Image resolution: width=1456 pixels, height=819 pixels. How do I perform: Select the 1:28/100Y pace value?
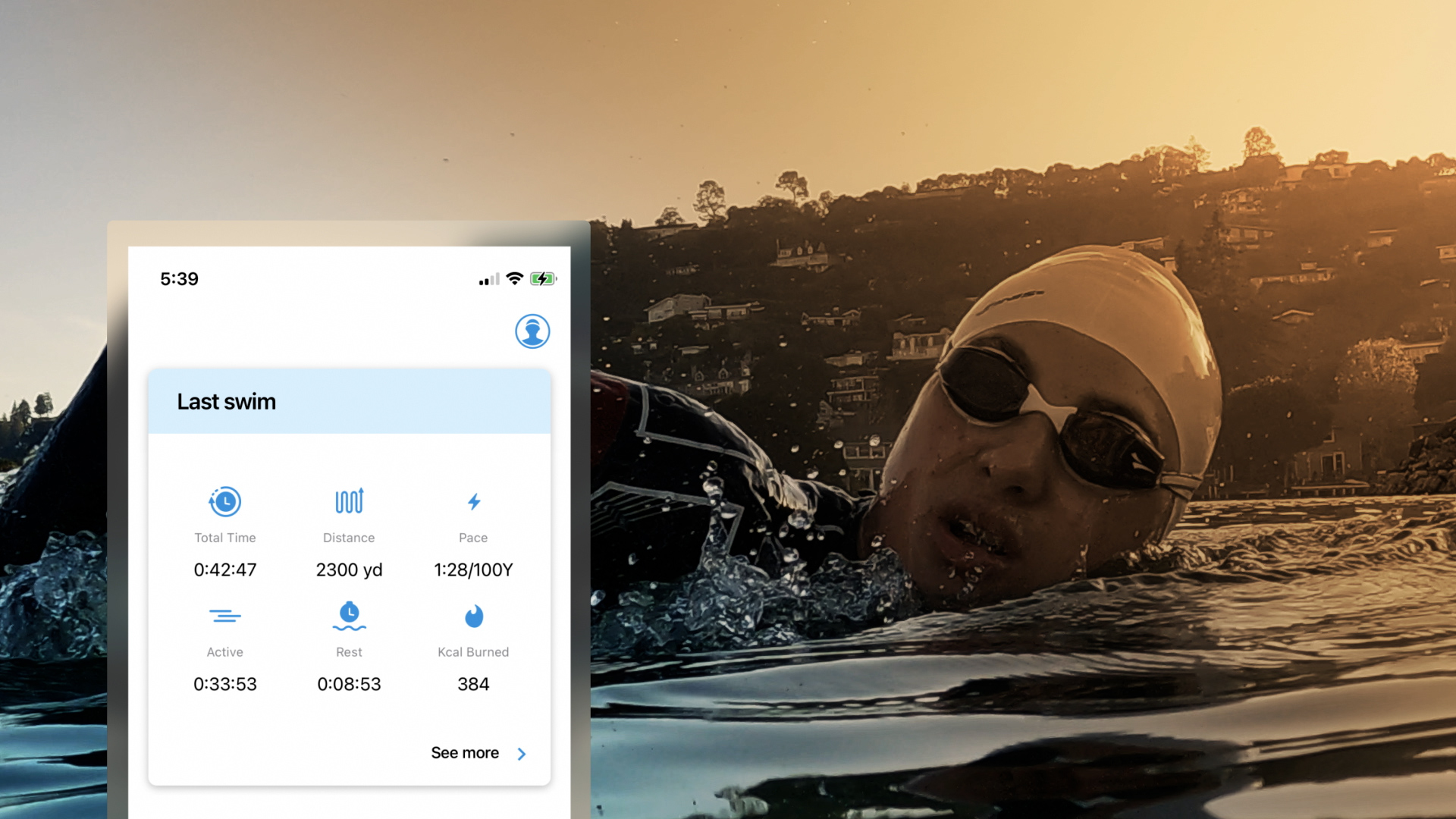[473, 570]
